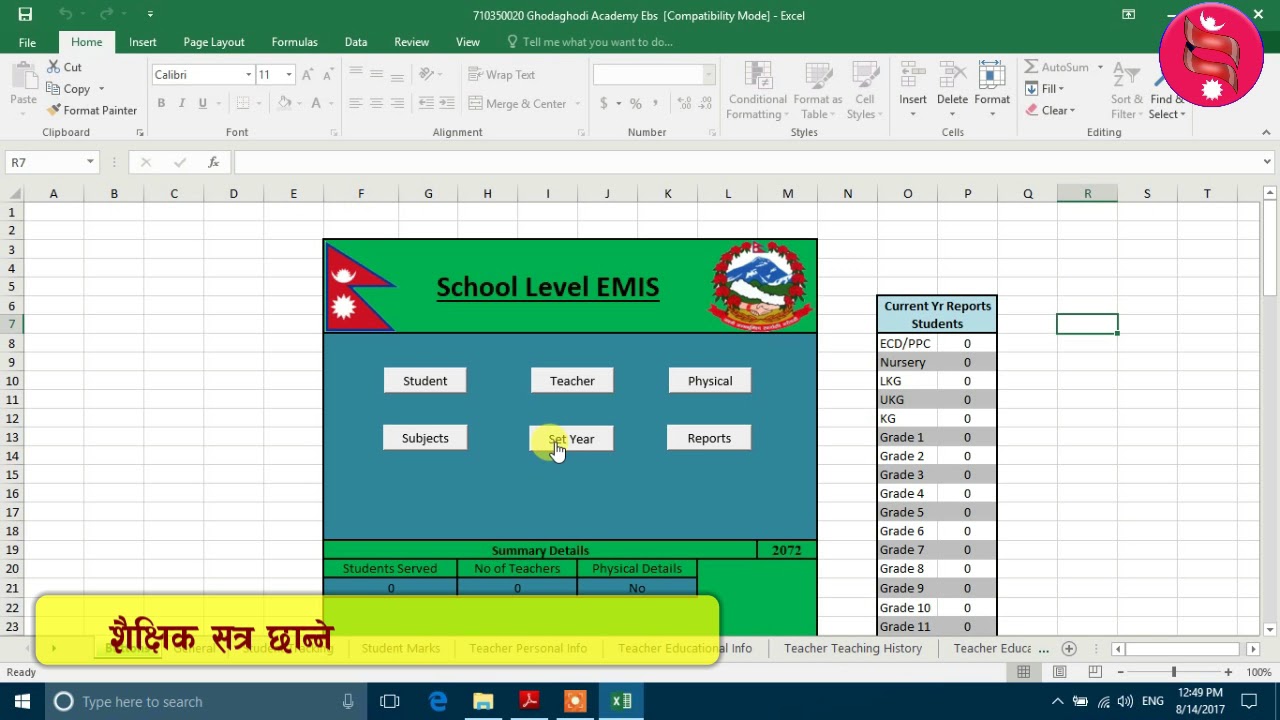Click the zoom slider in status bar
This screenshot has width=1280, height=720.
click(x=1174, y=672)
